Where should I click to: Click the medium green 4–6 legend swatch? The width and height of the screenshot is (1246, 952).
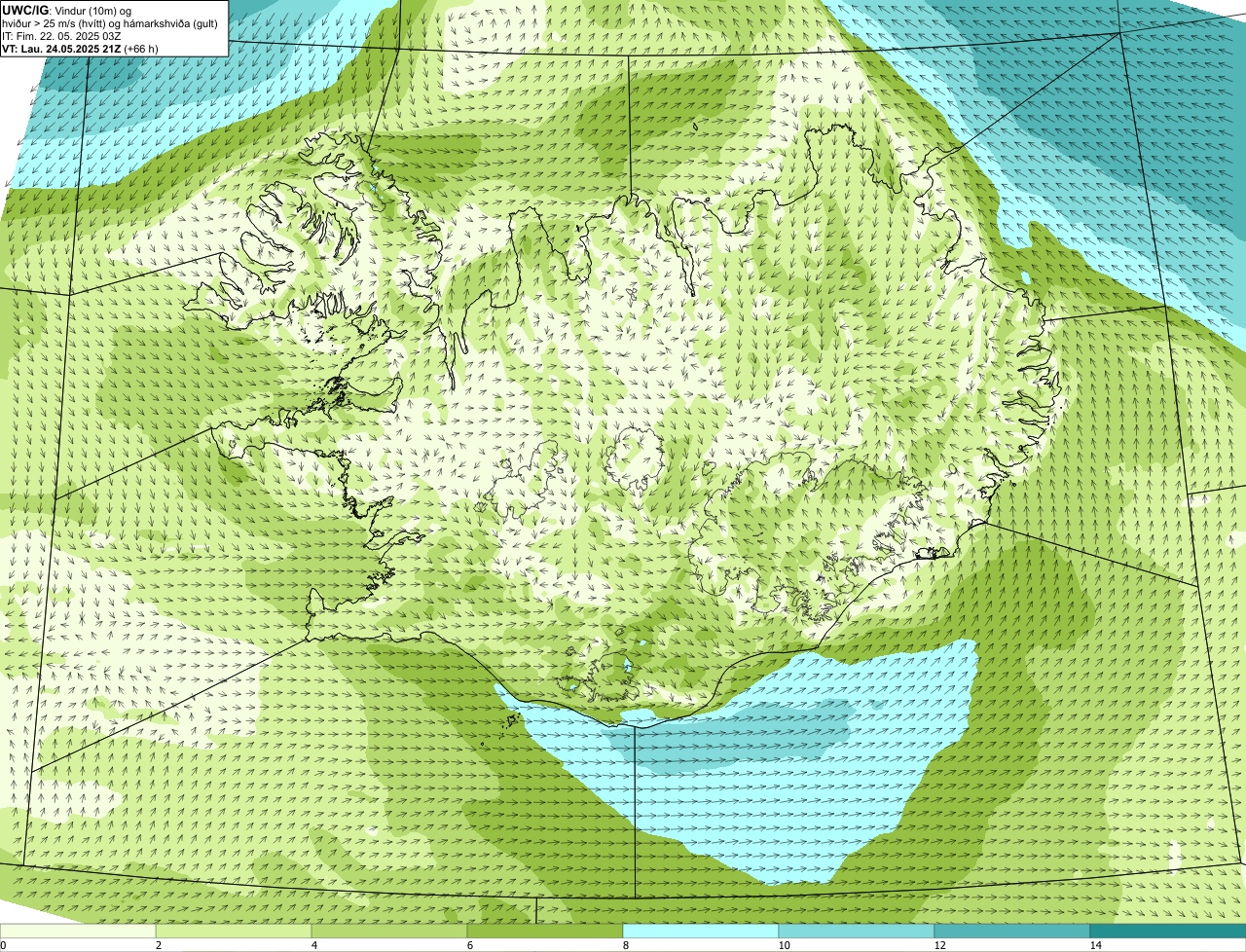point(389,932)
